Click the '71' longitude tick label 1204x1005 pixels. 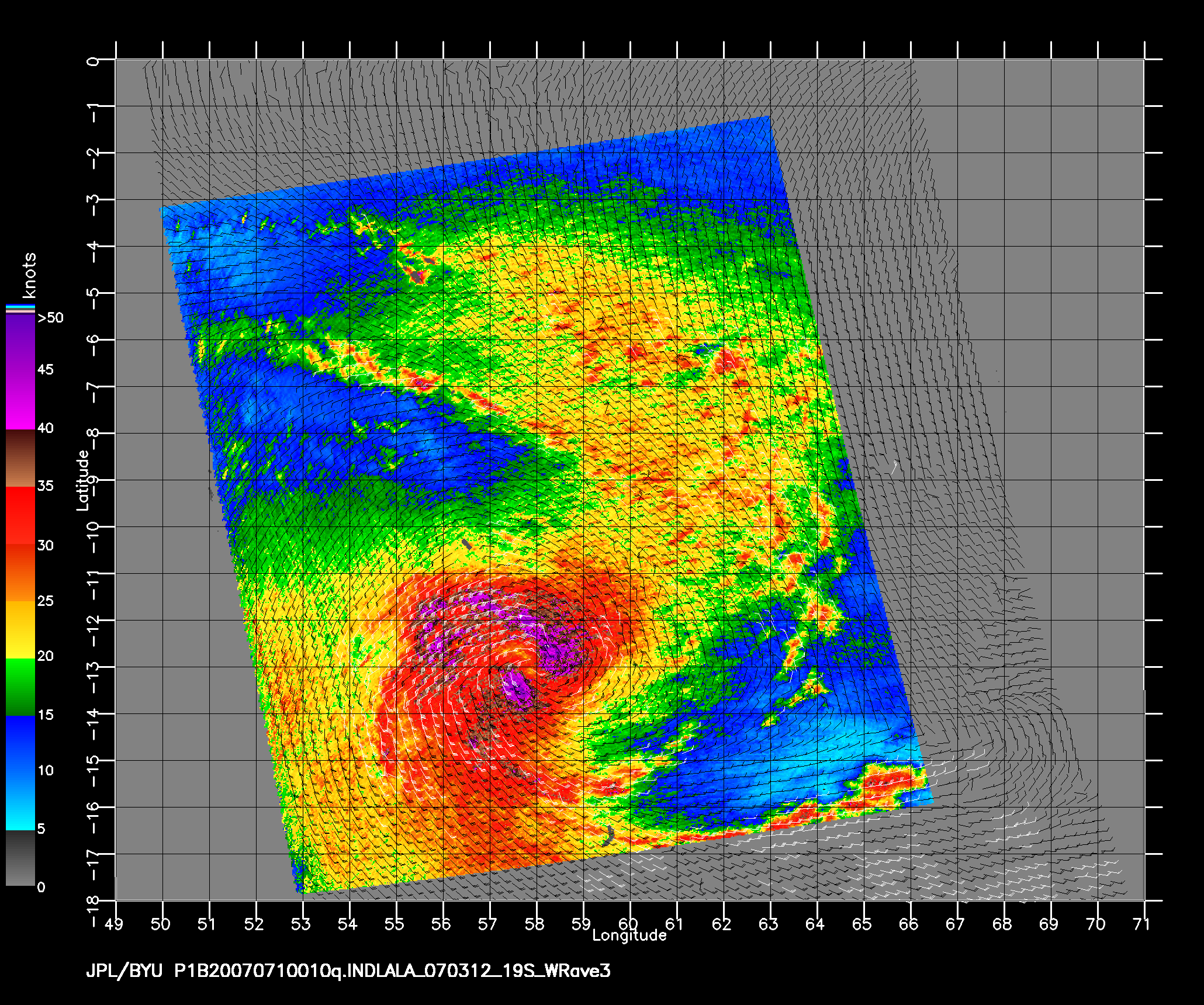[1141, 924]
